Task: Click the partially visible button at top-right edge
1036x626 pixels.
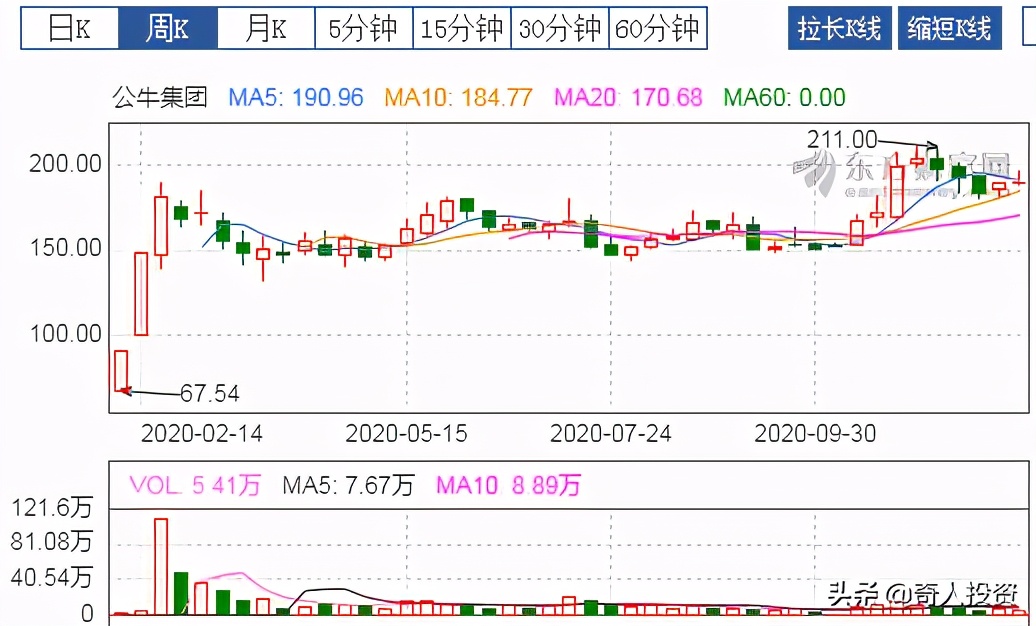Action: pyautogui.click(x=1030, y=28)
